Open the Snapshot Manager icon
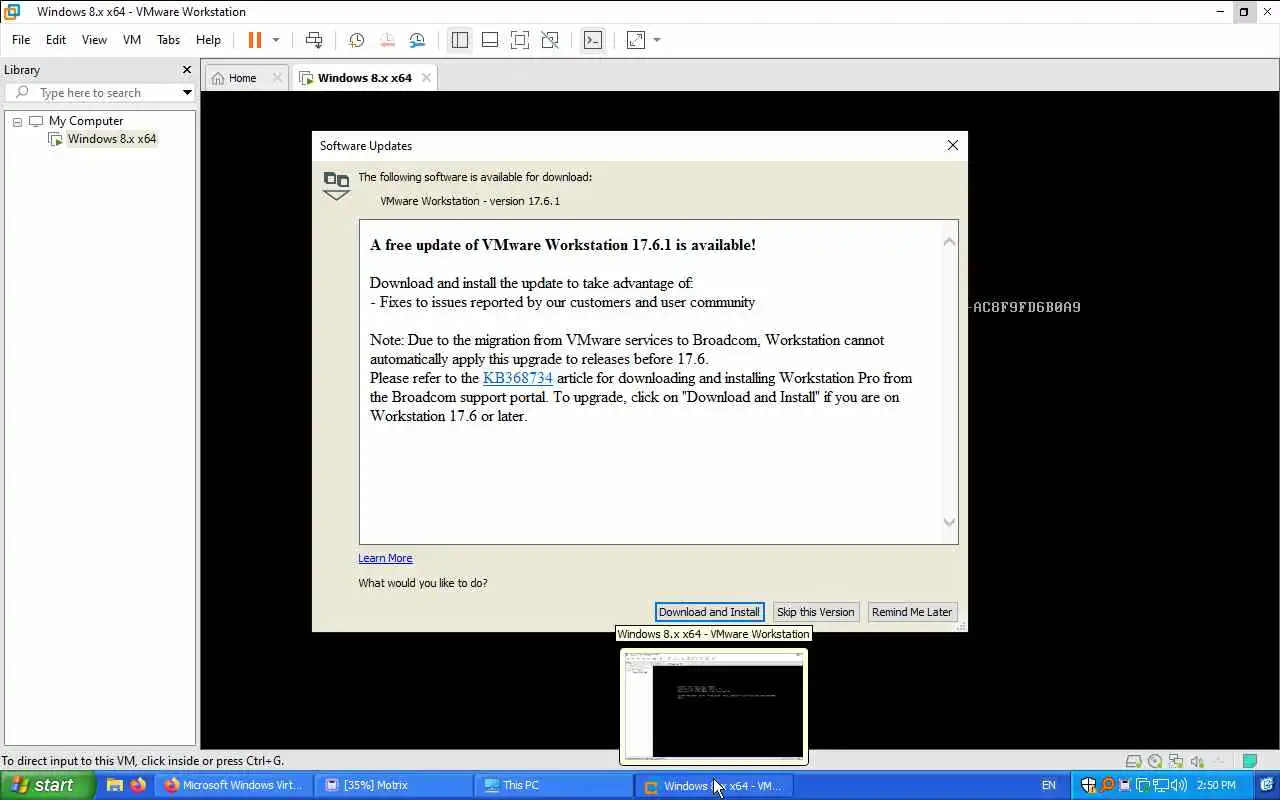1280x800 pixels. pos(417,40)
